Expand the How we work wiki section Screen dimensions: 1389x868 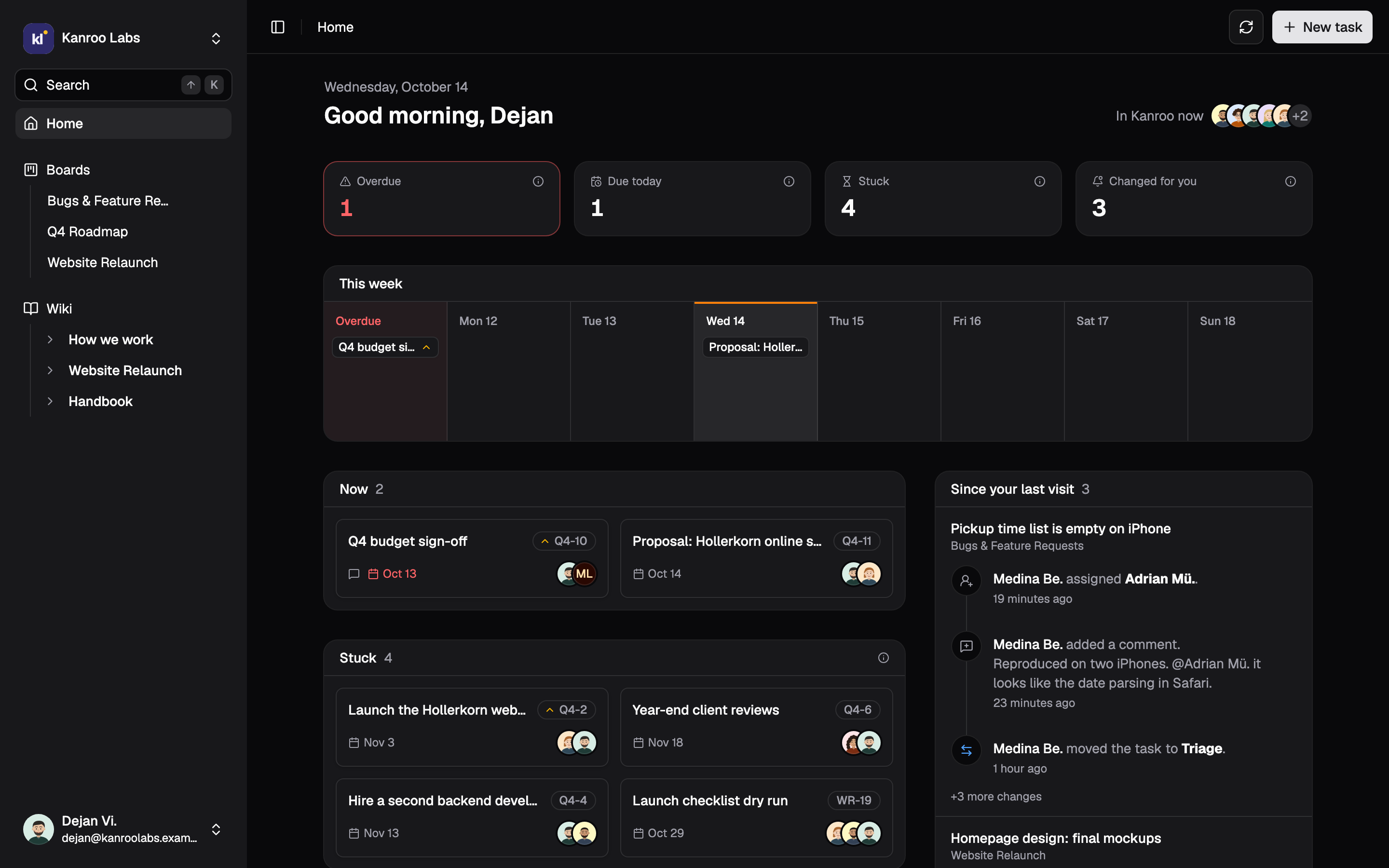click(x=51, y=339)
